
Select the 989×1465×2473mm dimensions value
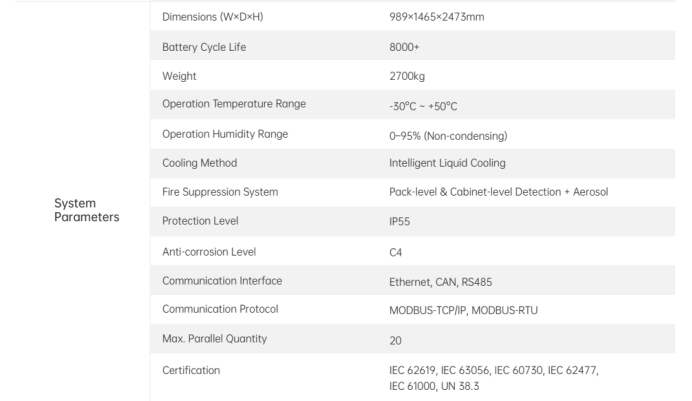click(438, 18)
